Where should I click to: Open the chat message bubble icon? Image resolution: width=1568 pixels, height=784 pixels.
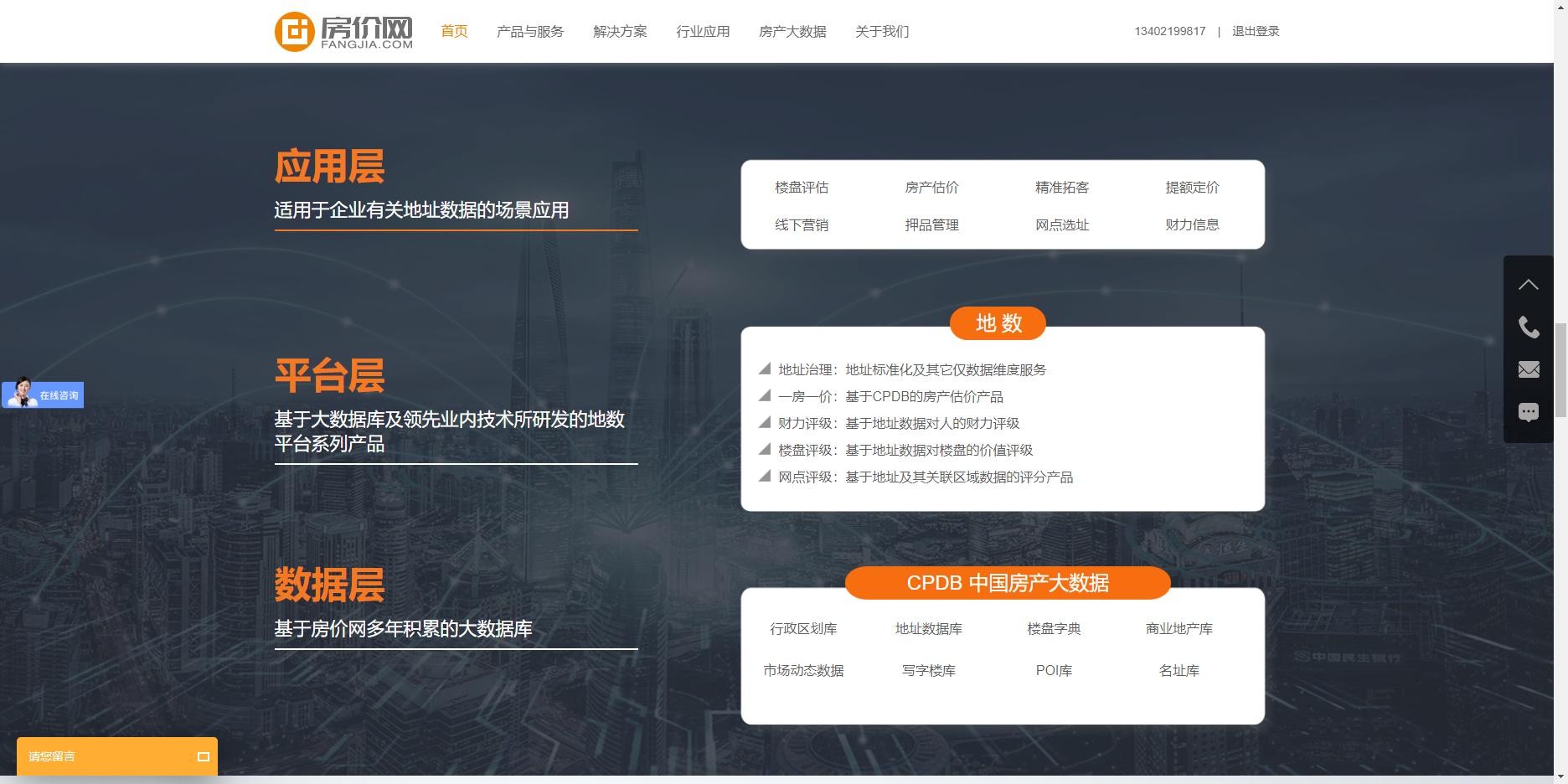(x=1529, y=412)
